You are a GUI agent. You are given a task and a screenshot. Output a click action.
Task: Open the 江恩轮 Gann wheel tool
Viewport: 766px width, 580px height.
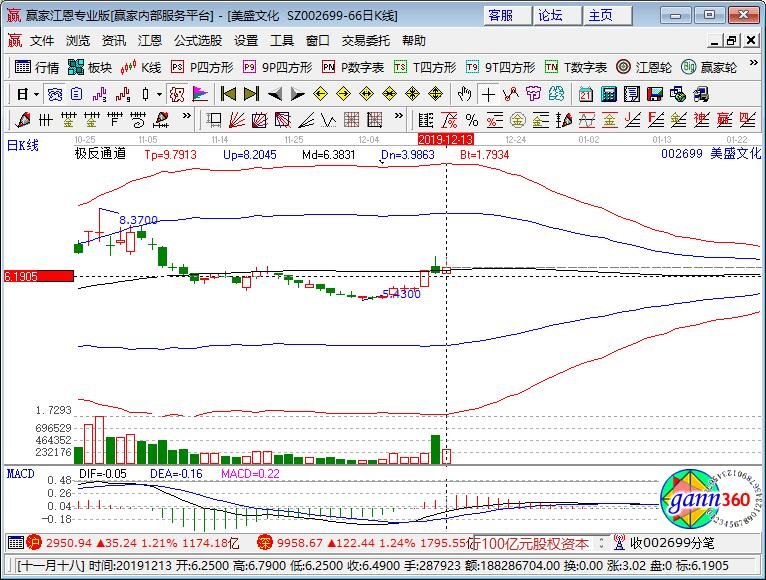point(644,67)
